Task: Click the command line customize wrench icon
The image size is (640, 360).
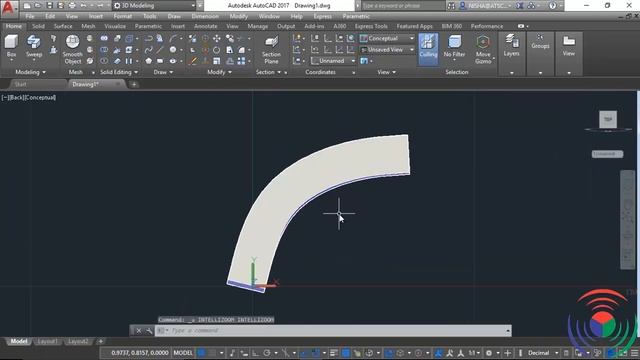Action: pyautogui.click(x=149, y=331)
